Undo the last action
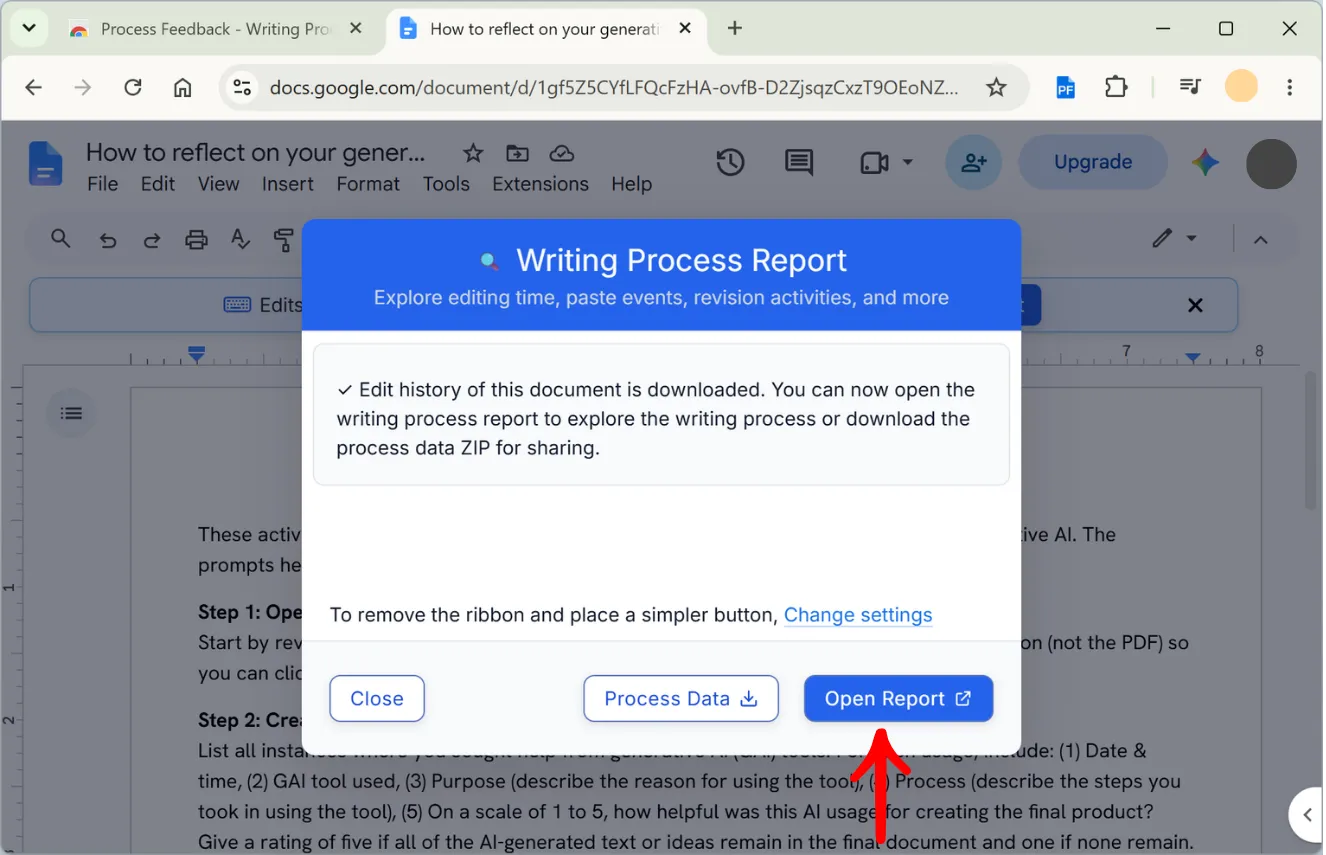Viewport: 1326px width, 855px height. pyautogui.click(x=108, y=240)
